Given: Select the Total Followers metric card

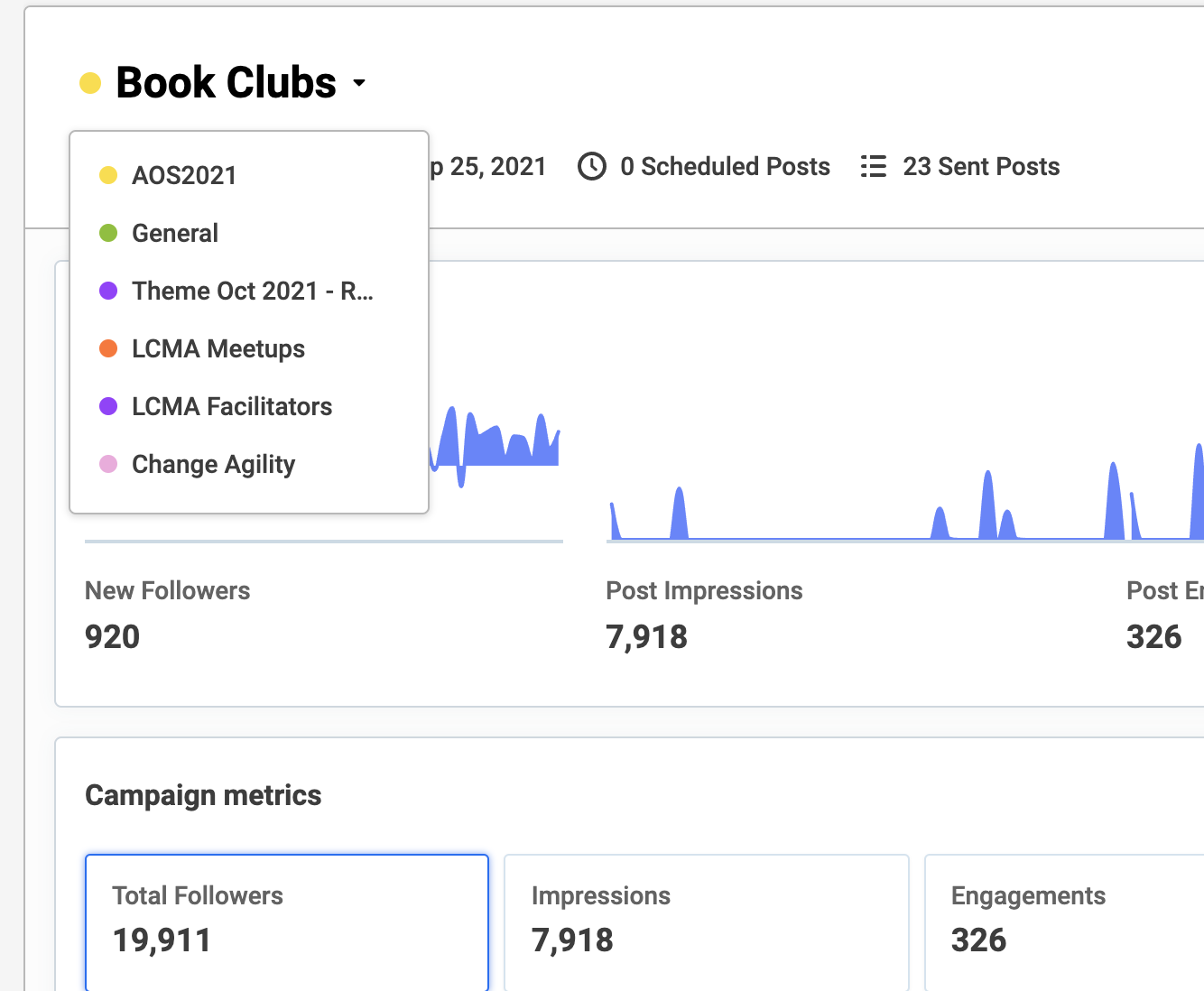Looking at the screenshot, I should coord(287,922).
